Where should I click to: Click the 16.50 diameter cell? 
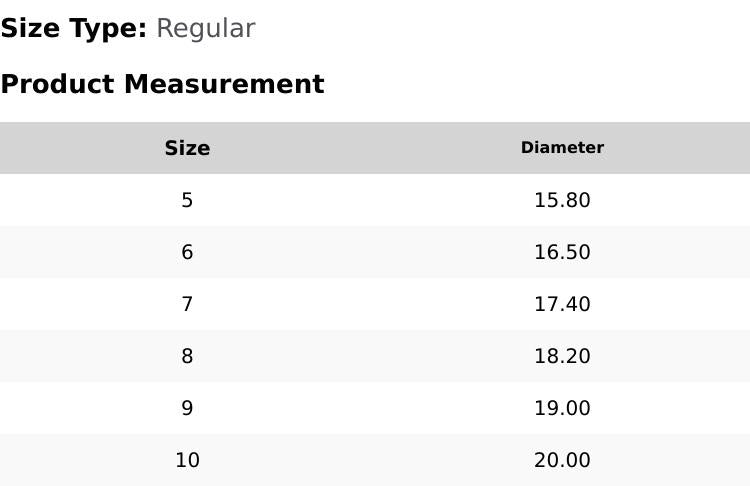pos(562,252)
